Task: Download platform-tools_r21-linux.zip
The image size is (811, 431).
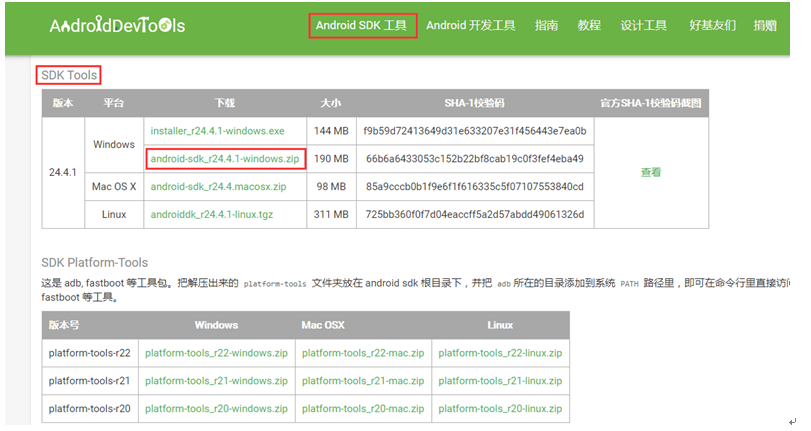Action: pyautogui.click(x=500, y=381)
